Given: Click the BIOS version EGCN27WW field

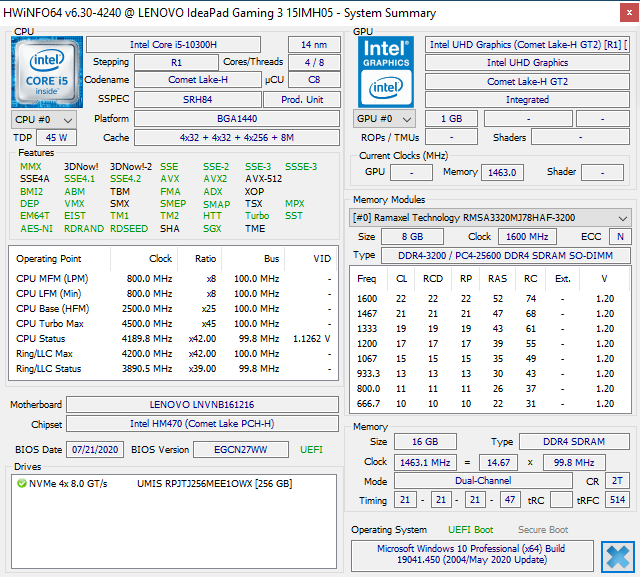Looking at the screenshot, I should (241, 450).
